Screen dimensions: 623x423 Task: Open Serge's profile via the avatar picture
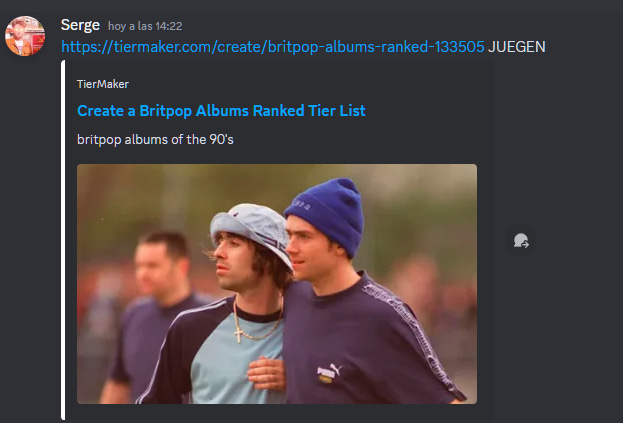click(25, 36)
